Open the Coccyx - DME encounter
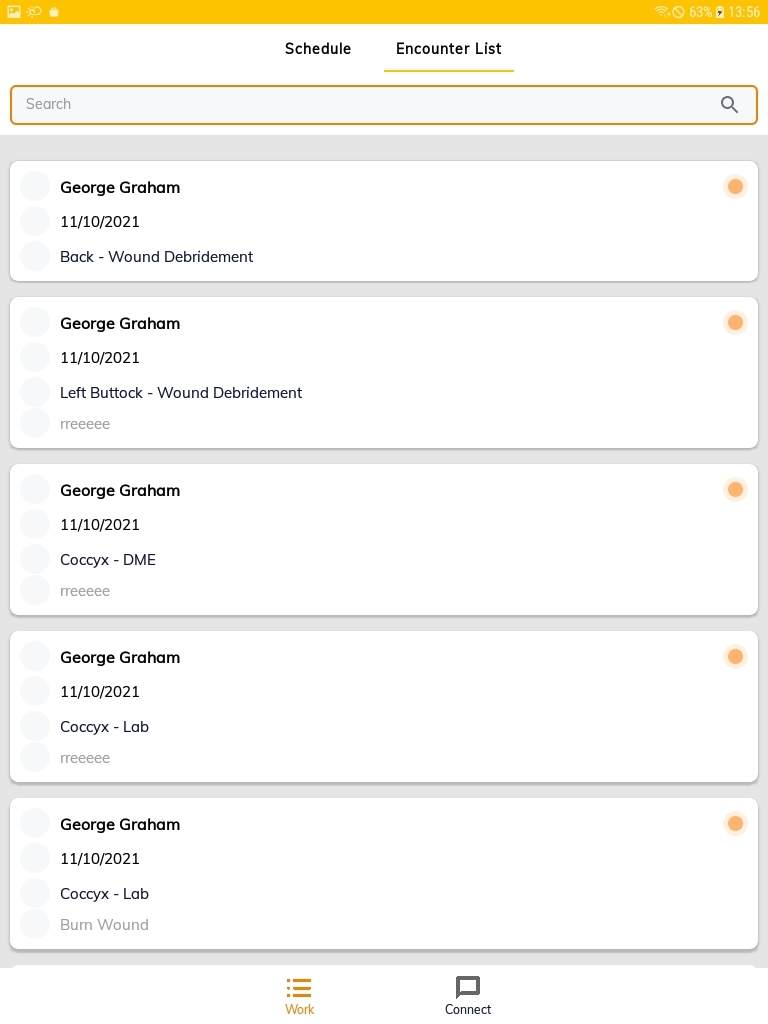 [x=384, y=540]
